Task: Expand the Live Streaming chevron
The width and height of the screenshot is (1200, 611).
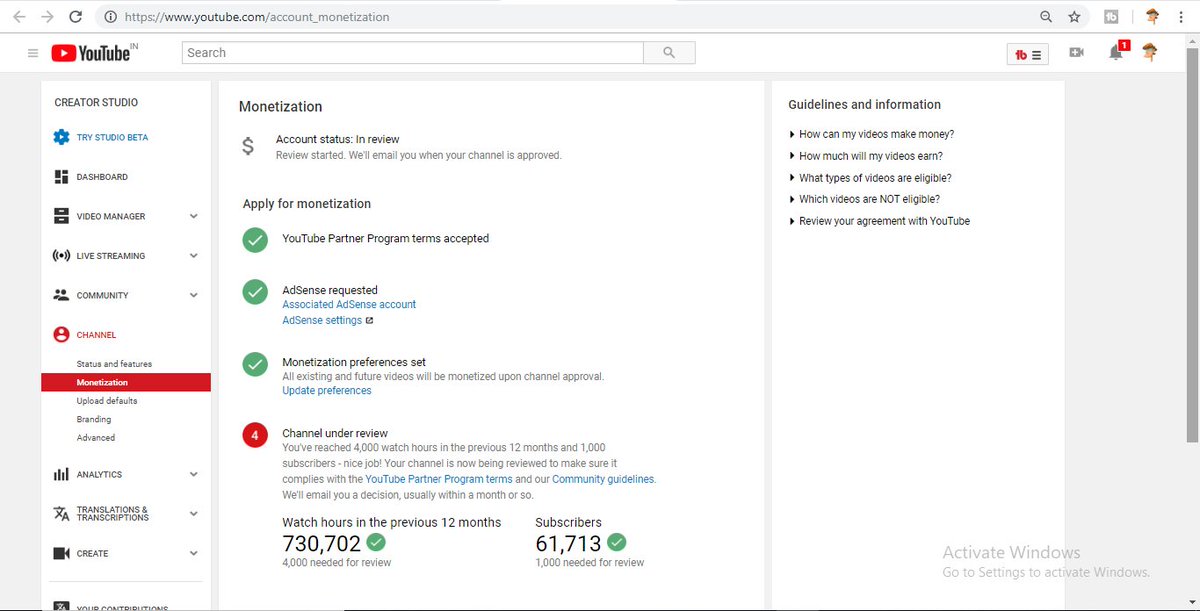Action: 194,256
